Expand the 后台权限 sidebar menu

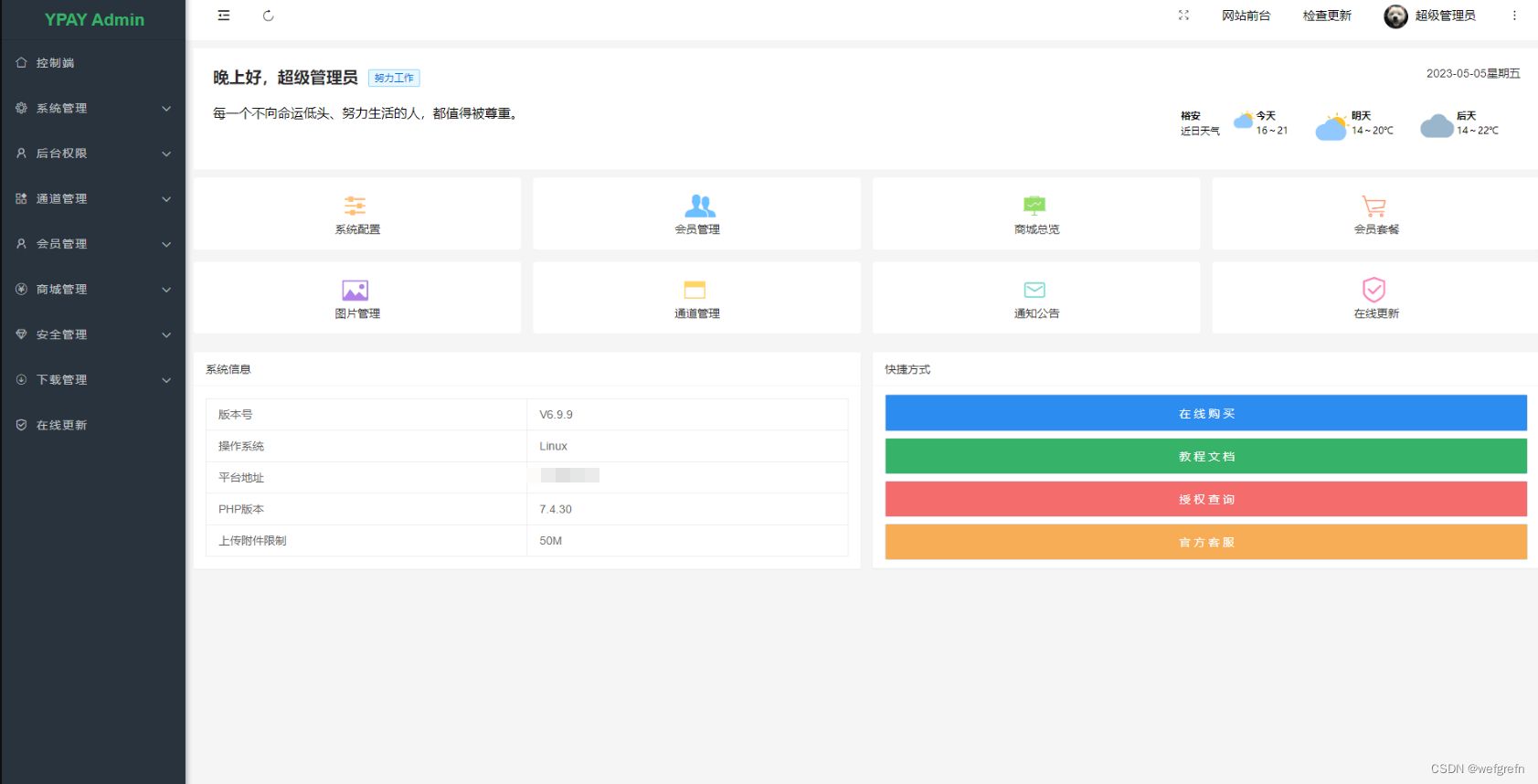pos(92,154)
